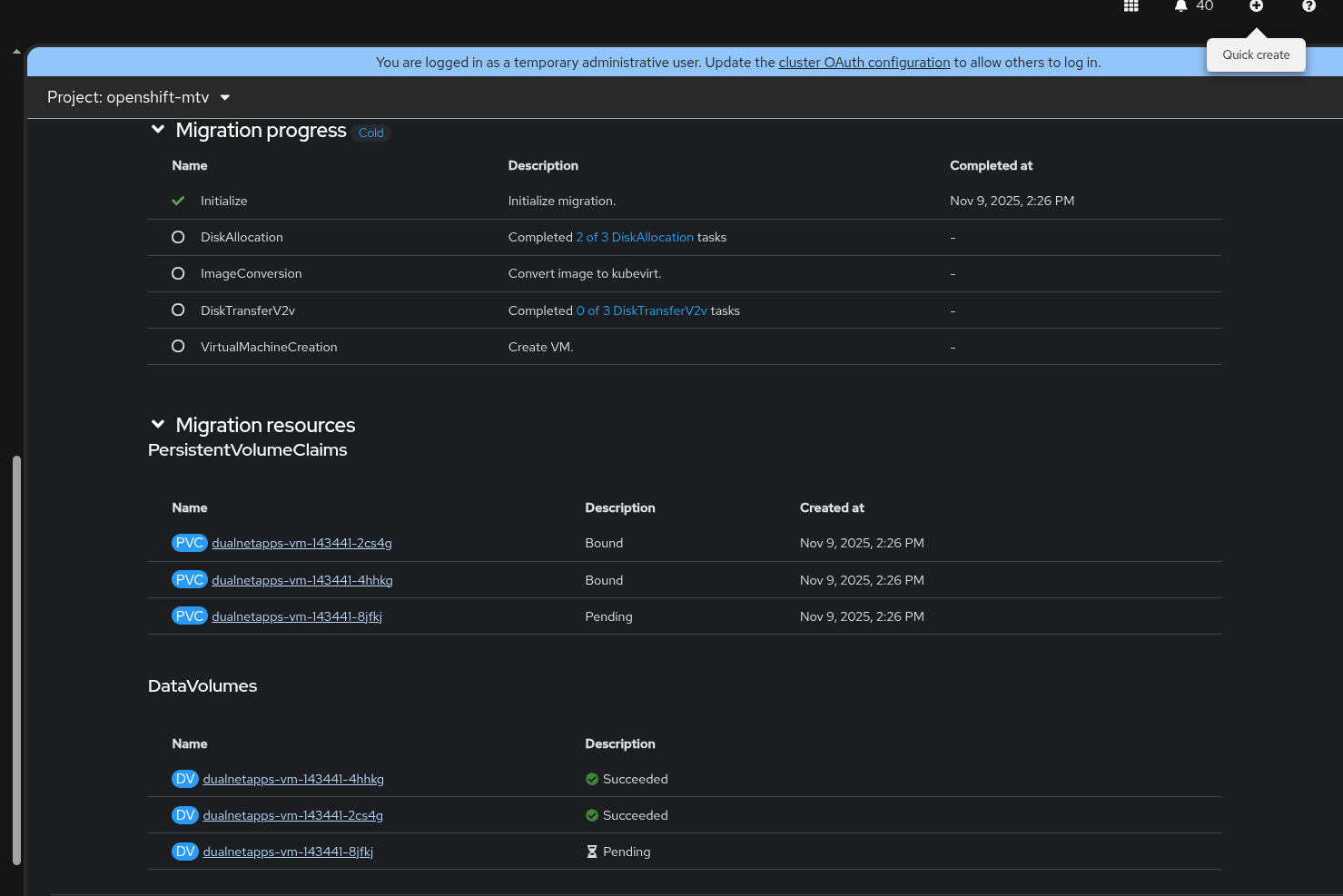The width and height of the screenshot is (1343, 896).
Task: Click the PVC badge for dualnetapps-vm-143441-2cs4g
Action: (x=190, y=543)
